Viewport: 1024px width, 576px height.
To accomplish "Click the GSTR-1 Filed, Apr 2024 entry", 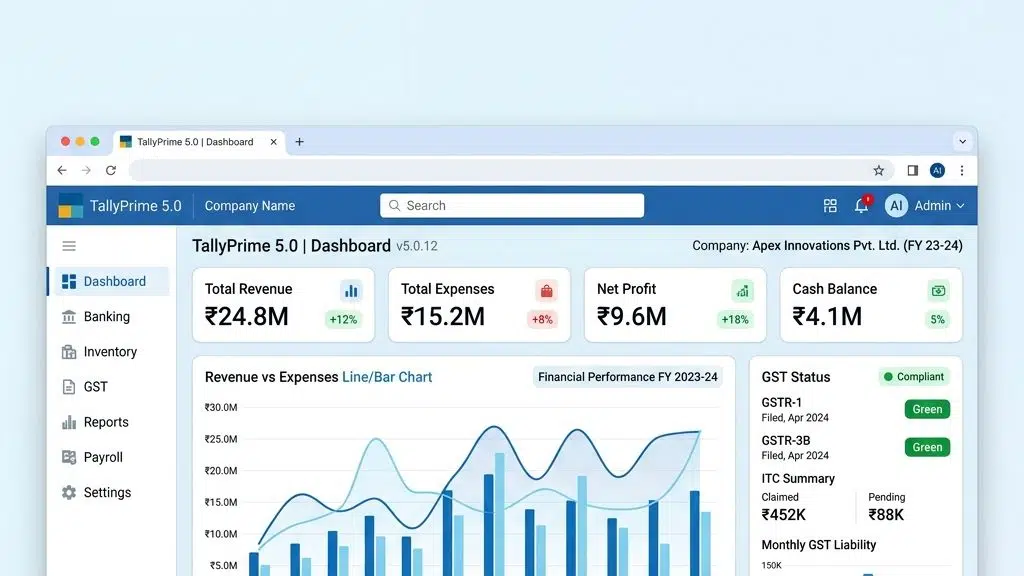I will pos(795,409).
